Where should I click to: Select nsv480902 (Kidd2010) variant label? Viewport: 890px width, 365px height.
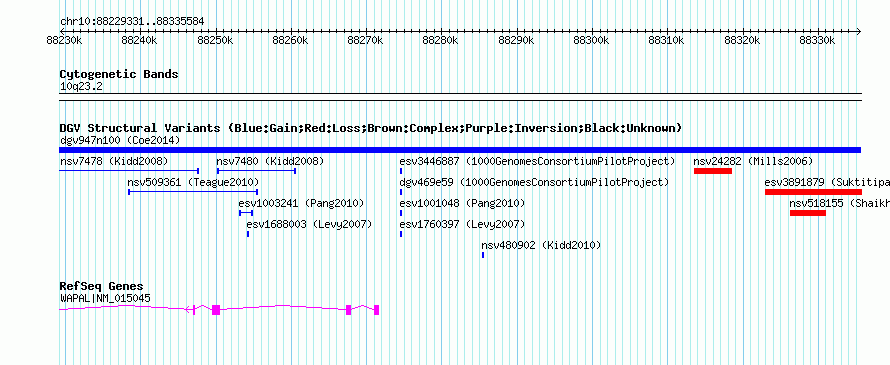click(541, 245)
